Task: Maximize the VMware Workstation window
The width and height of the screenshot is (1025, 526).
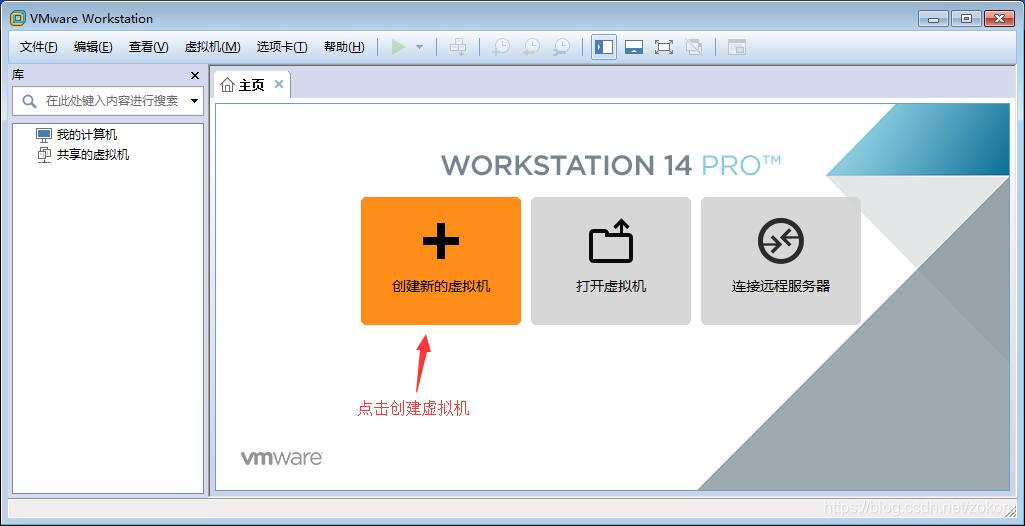Action: point(966,19)
